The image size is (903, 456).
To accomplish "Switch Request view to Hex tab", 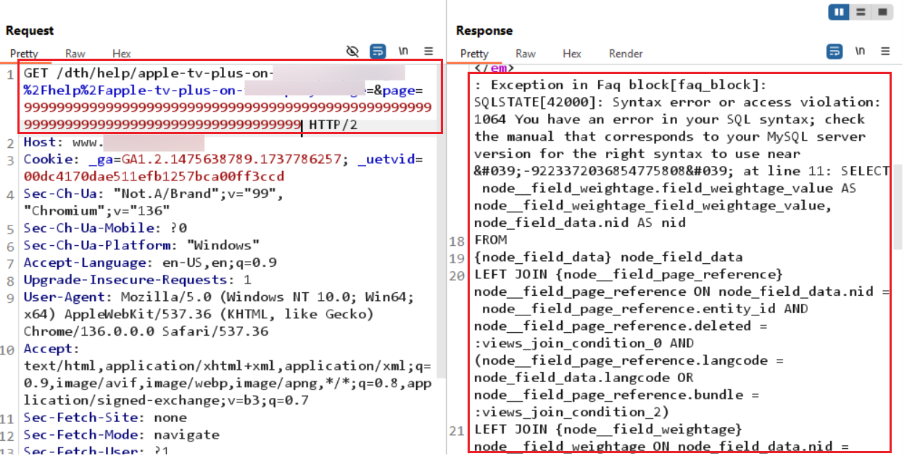I will [121, 54].
